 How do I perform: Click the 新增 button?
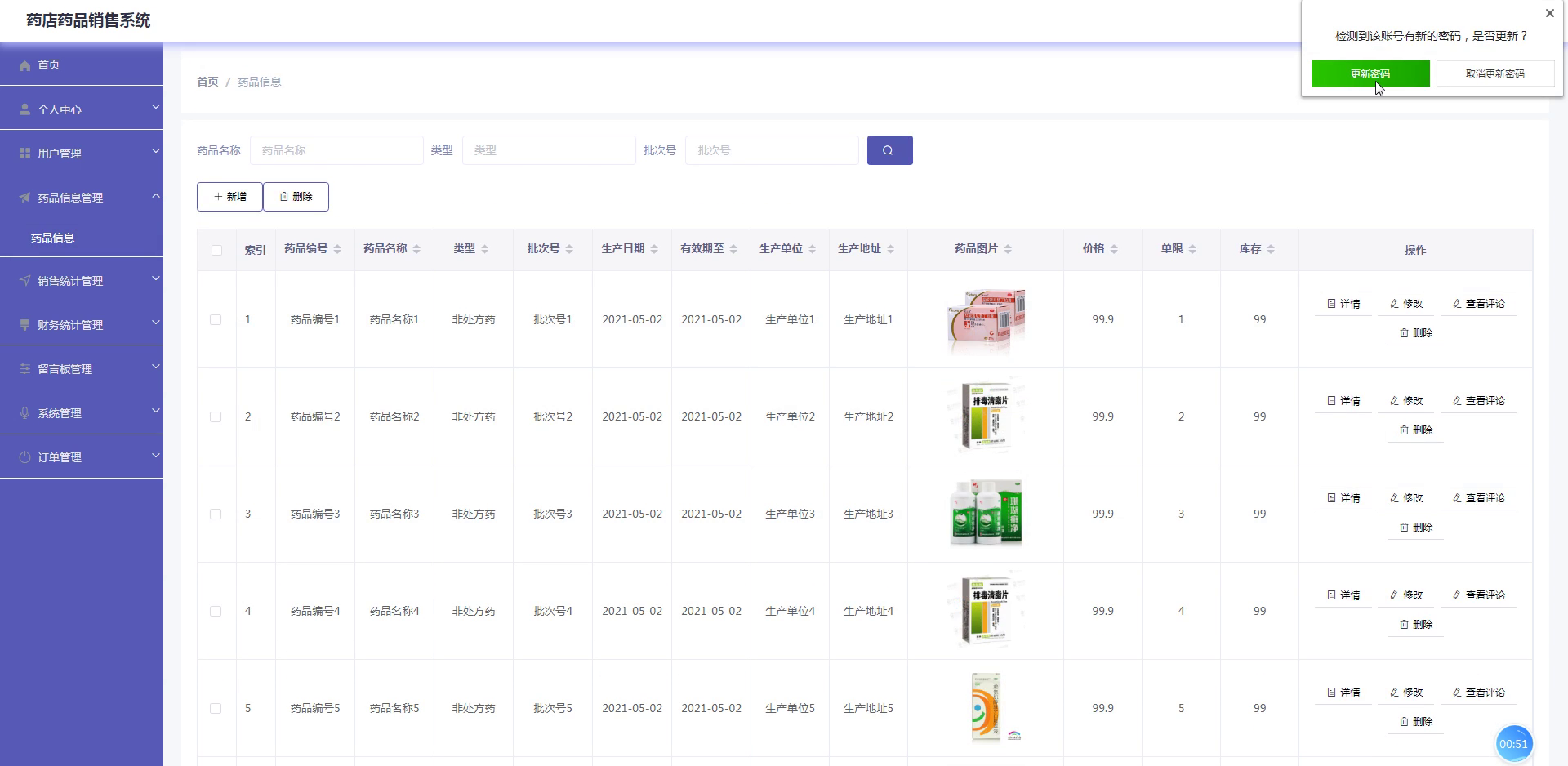pos(229,197)
